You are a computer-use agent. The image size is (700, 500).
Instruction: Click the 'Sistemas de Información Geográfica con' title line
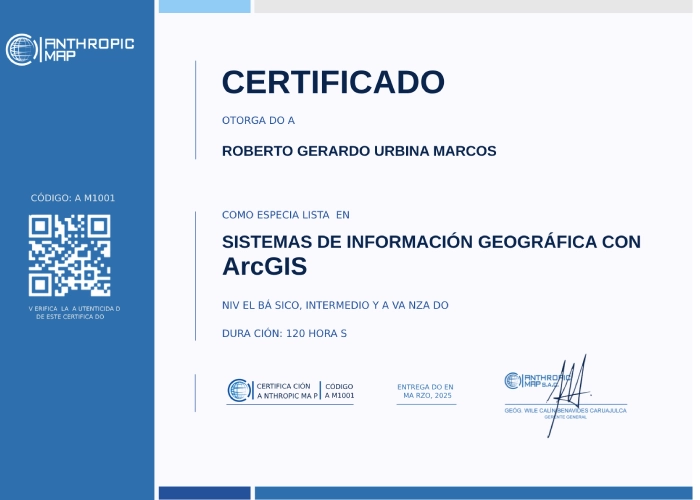tap(431, 242)
